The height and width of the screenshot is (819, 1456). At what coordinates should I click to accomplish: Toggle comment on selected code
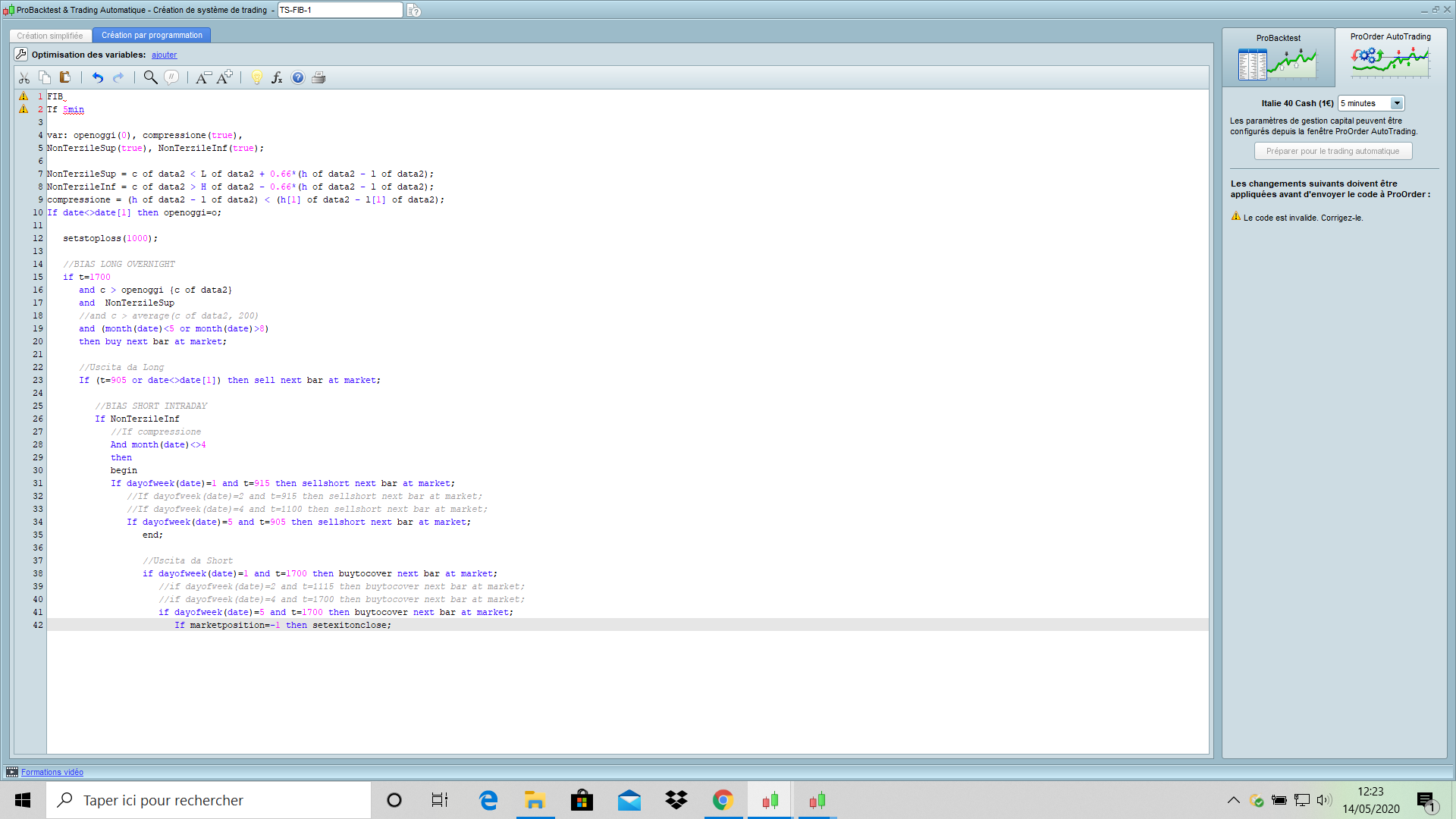click(x=172, y=77)
